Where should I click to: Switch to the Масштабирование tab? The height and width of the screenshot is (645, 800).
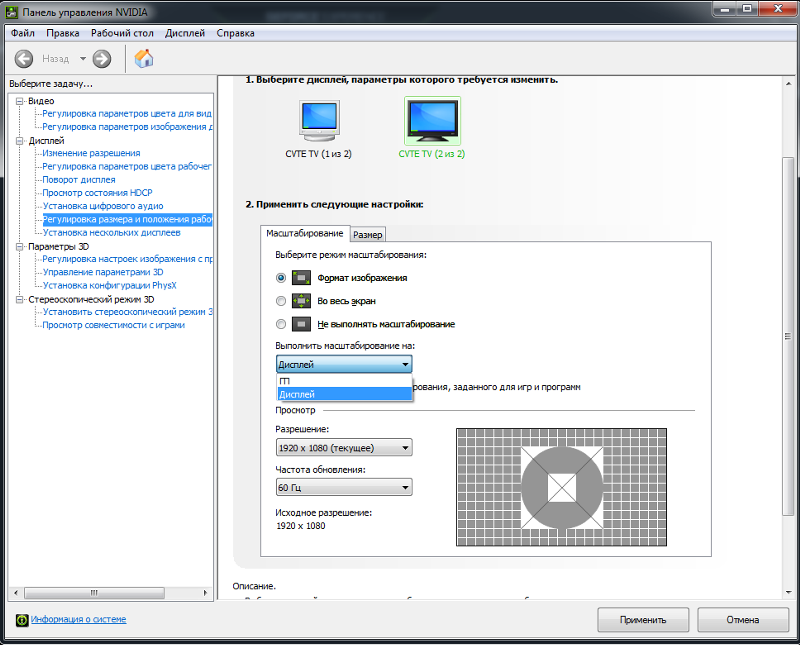[x=305, y=233]
